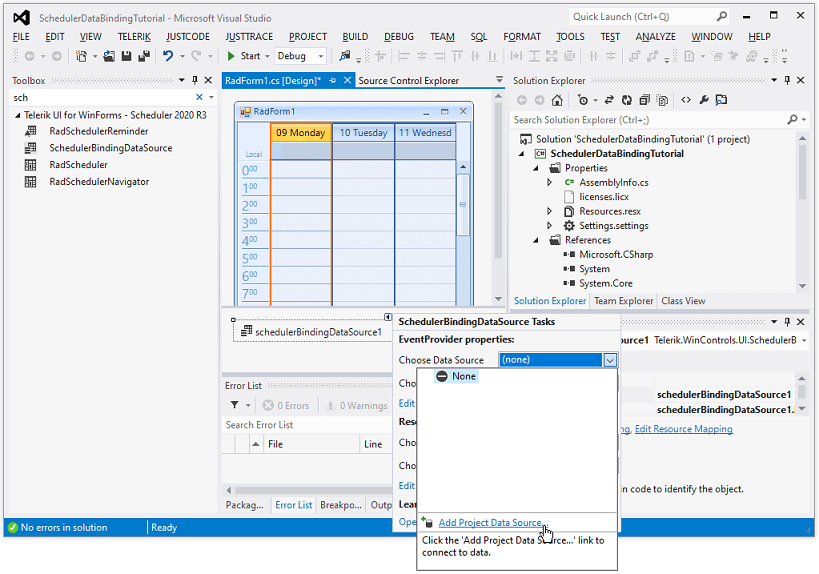
Task: Sync with active document in Solution Explorer
Action: (609, 100)
